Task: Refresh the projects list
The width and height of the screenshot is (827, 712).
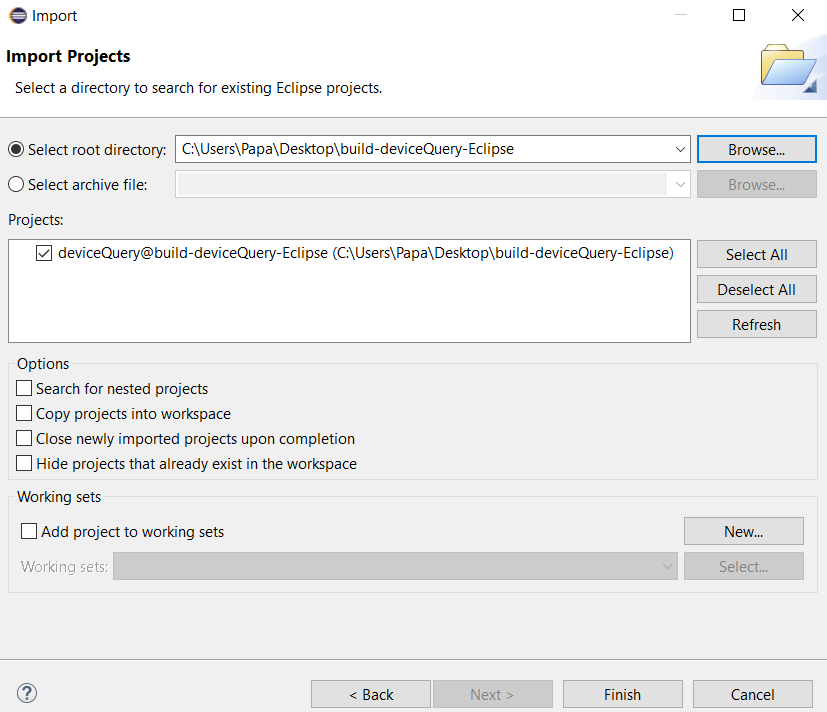Action: point(756,324)
